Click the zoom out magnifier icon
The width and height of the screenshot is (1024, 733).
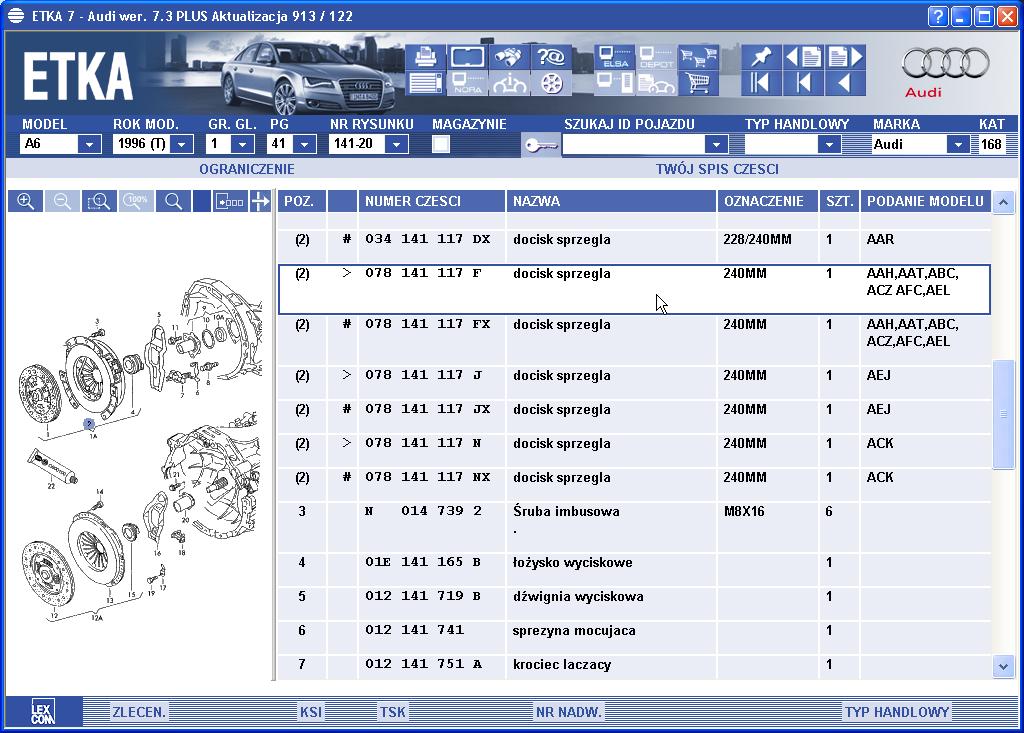pyautogui.click(x=62, y=201)
